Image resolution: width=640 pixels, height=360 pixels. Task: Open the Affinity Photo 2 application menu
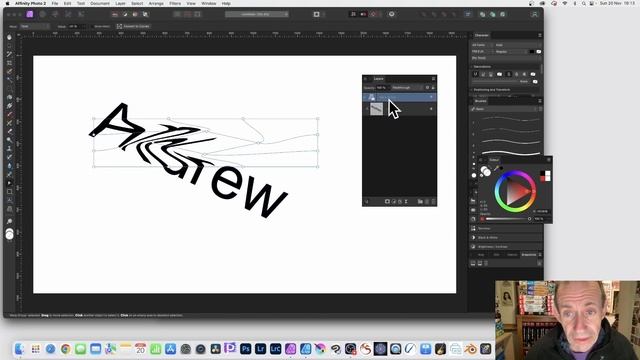coord(30,3)
